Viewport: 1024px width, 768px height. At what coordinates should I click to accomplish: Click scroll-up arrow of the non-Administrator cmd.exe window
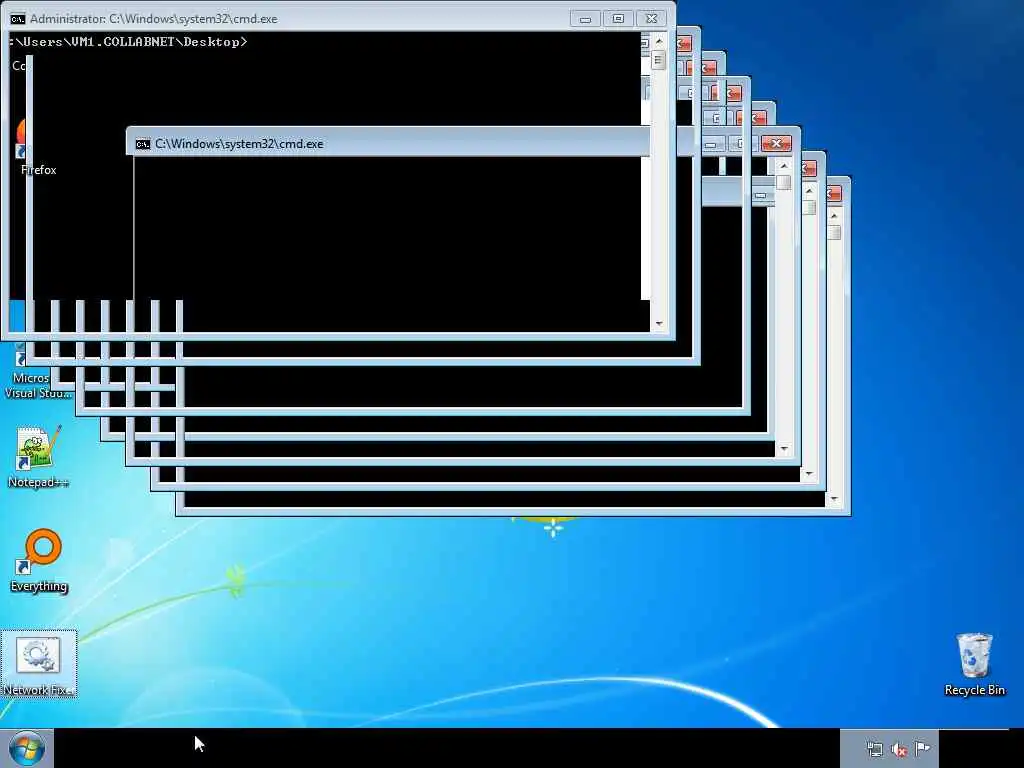(x=783, y=166)
